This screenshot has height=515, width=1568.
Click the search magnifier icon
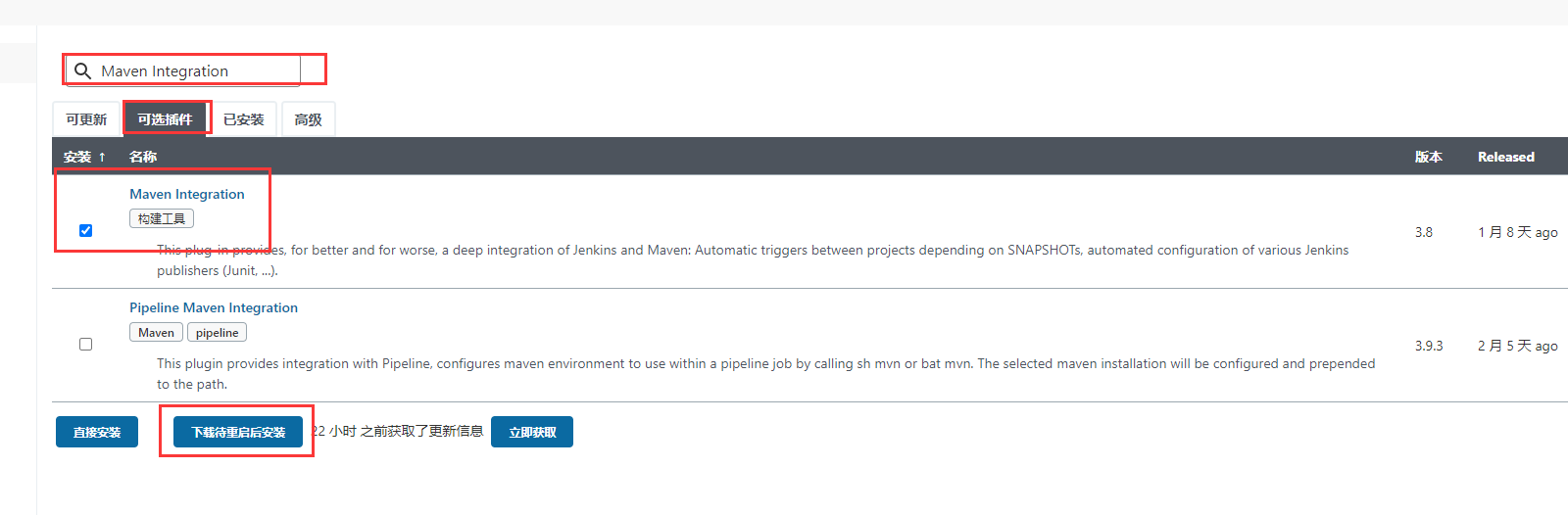(83, 71)
